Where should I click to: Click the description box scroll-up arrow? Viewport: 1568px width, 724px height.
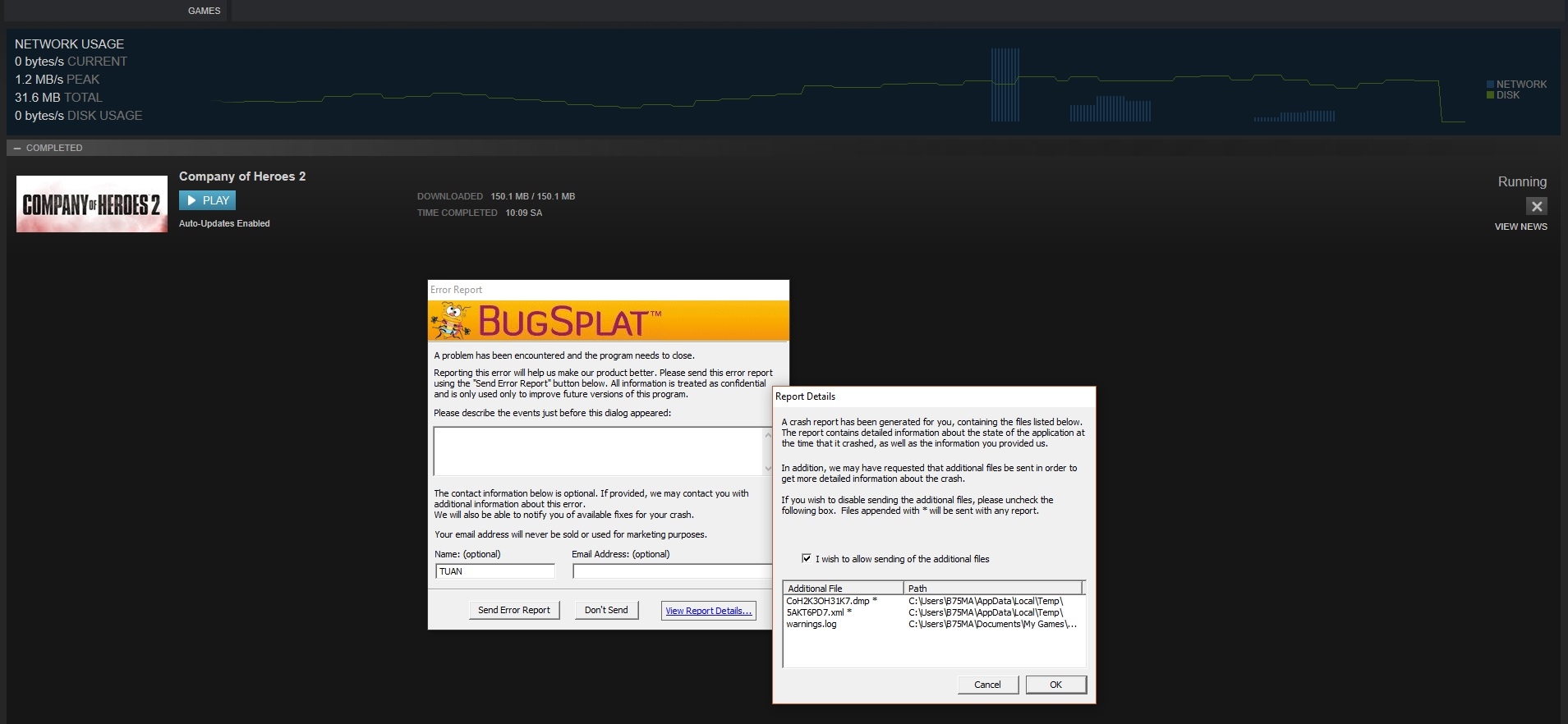coord(768,434)
